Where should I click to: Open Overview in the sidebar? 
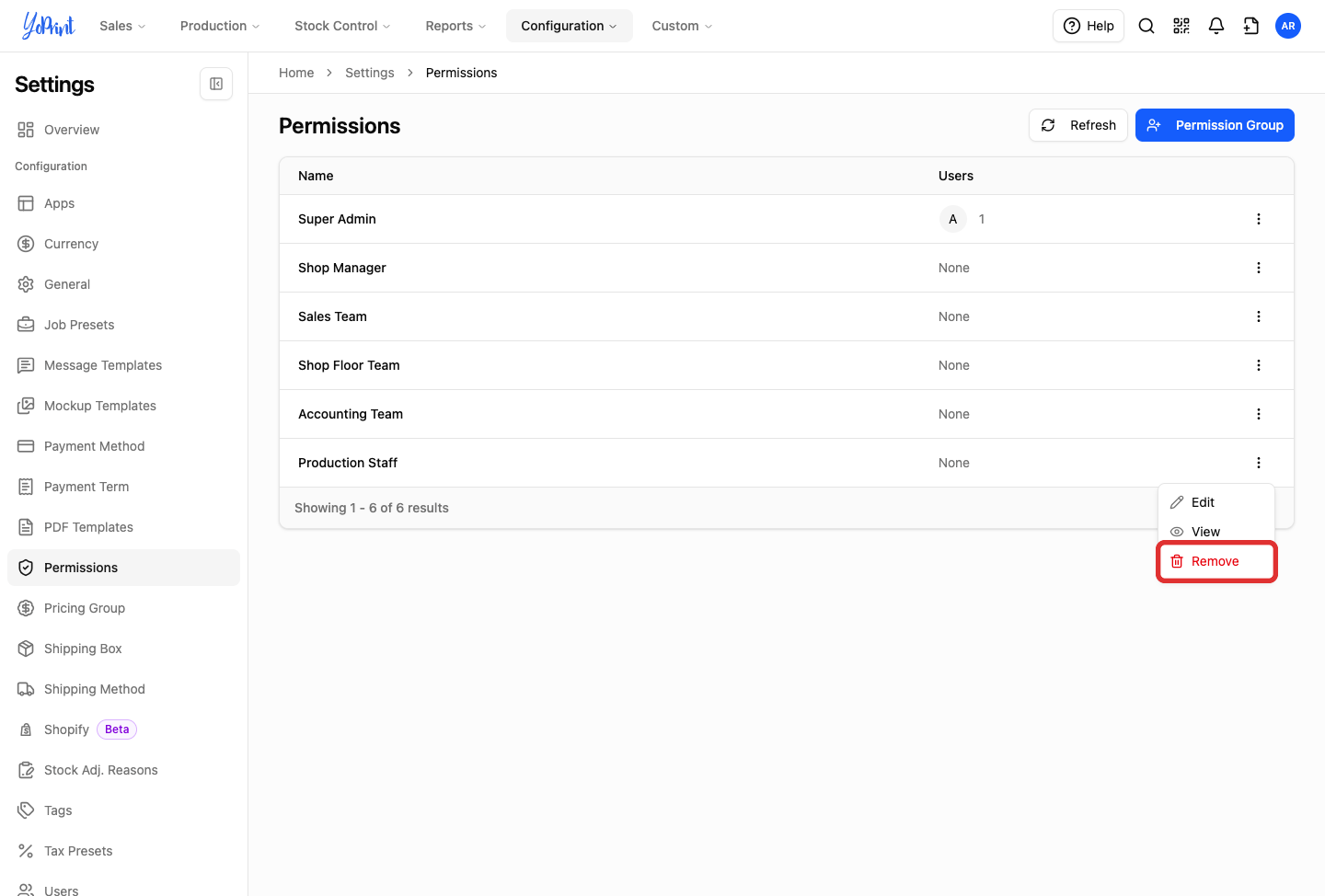click(x=123, y=130)
